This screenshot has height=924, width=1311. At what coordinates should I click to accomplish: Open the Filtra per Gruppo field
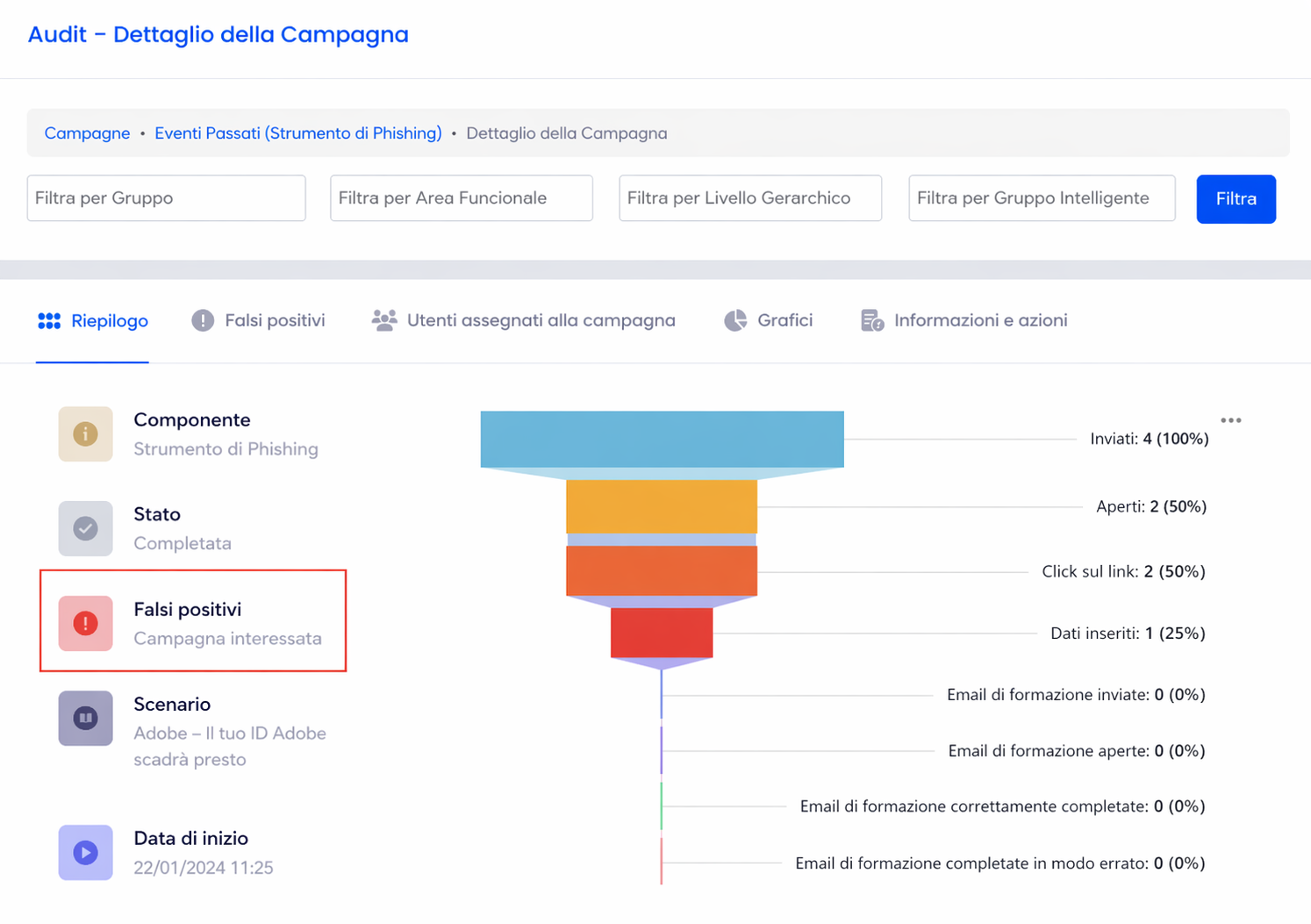pos(166,198)
